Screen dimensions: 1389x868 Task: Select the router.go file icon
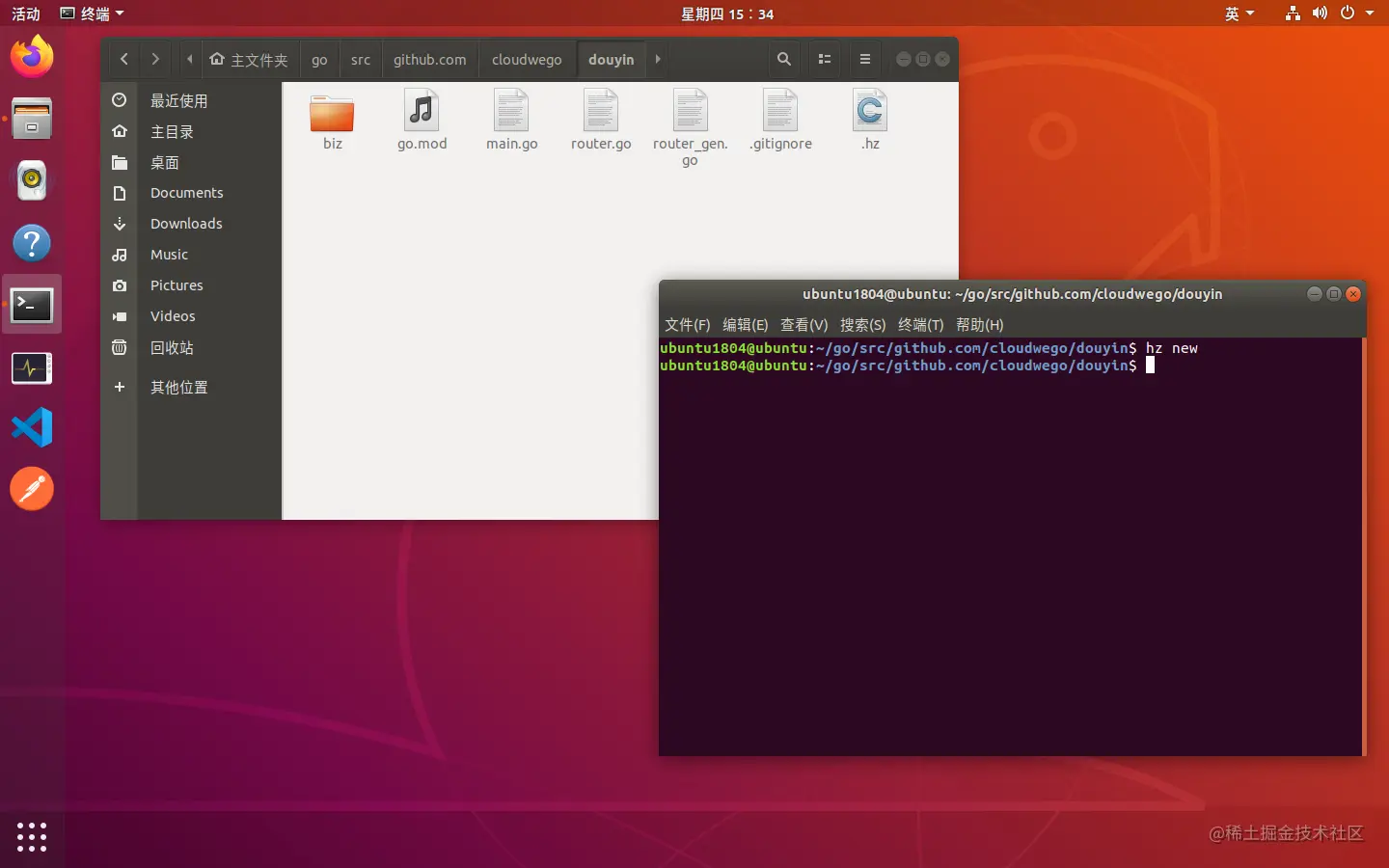[601, 111]
